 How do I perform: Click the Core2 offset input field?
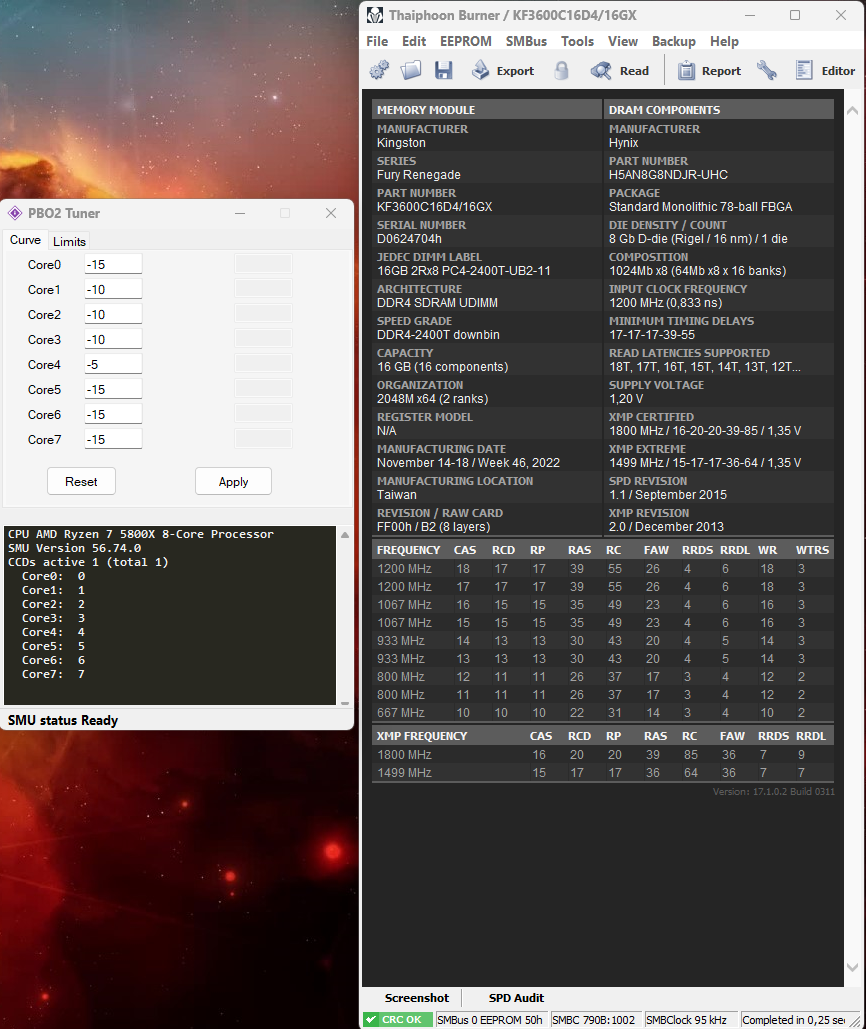pyautogui.click(x=113, y=314)
